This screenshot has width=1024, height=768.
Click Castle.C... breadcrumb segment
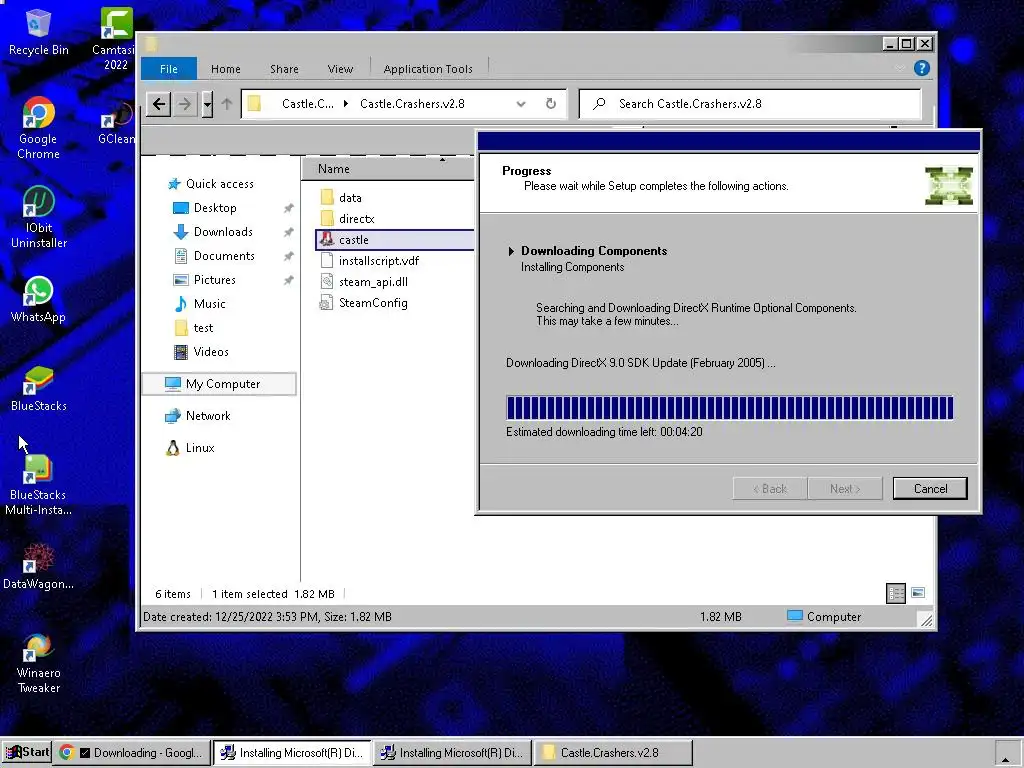tap(308, 104)
